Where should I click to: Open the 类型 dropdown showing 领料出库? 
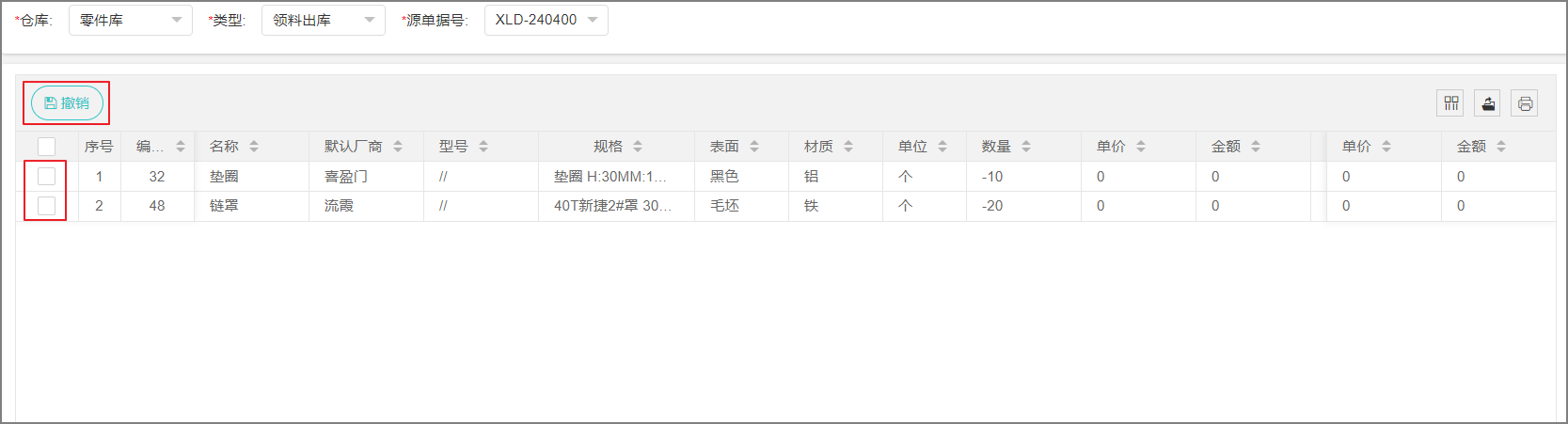pos(323,20)
